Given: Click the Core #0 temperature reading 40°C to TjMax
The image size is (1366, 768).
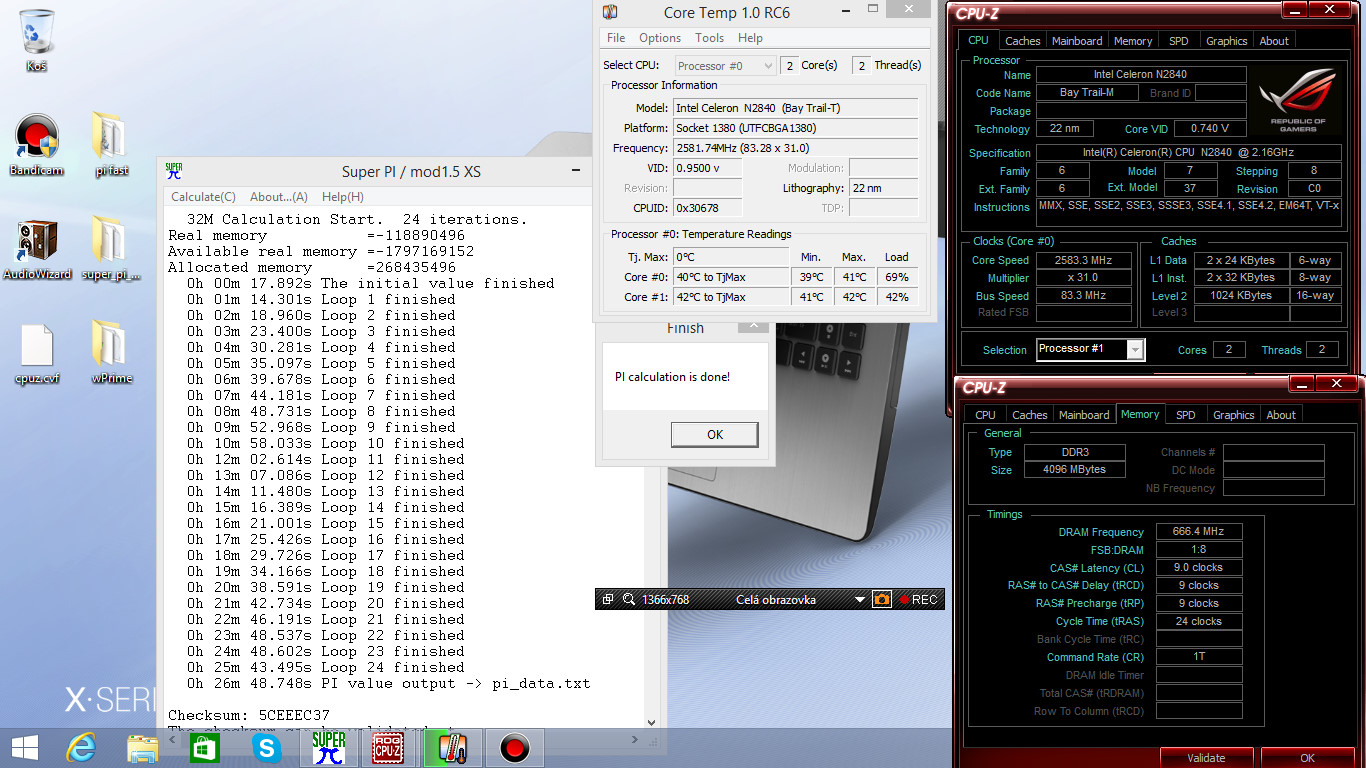Looking at the screenshot, I should (731, 277).
